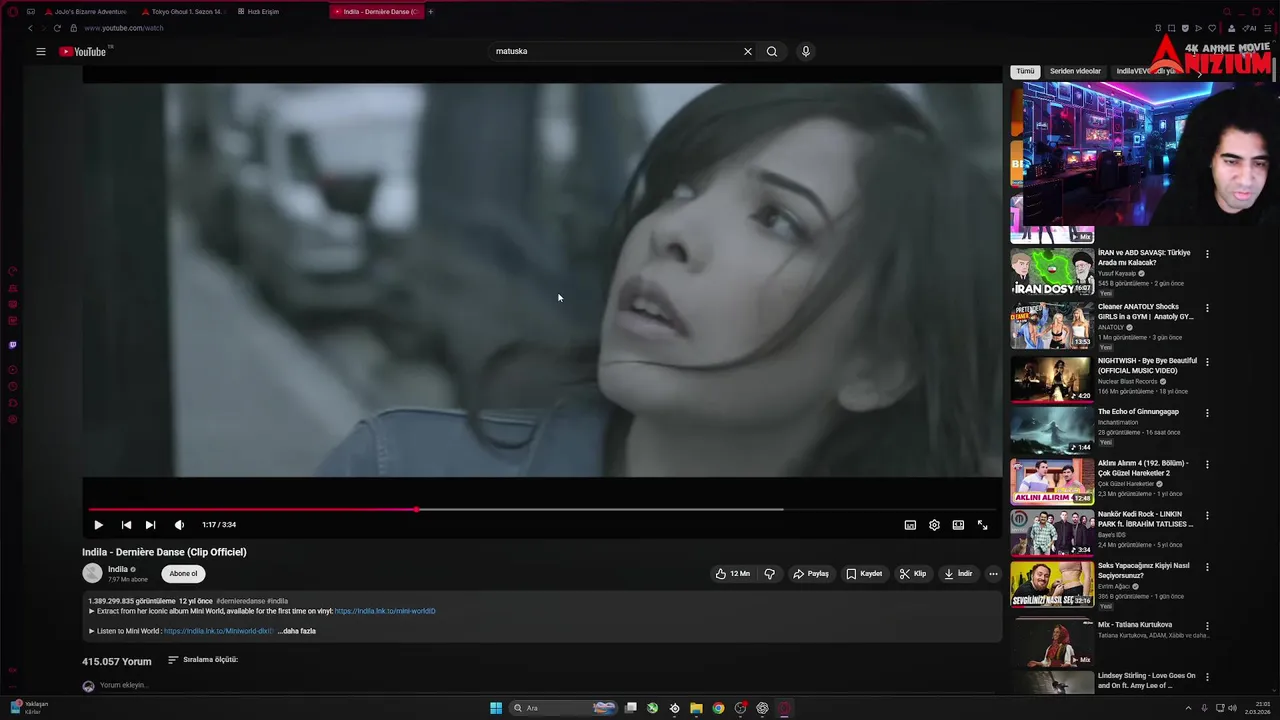1280x720 pixels.
Task: Open the Sıralama ölçütü sort dropdown
Action: (x=203, y=660)
